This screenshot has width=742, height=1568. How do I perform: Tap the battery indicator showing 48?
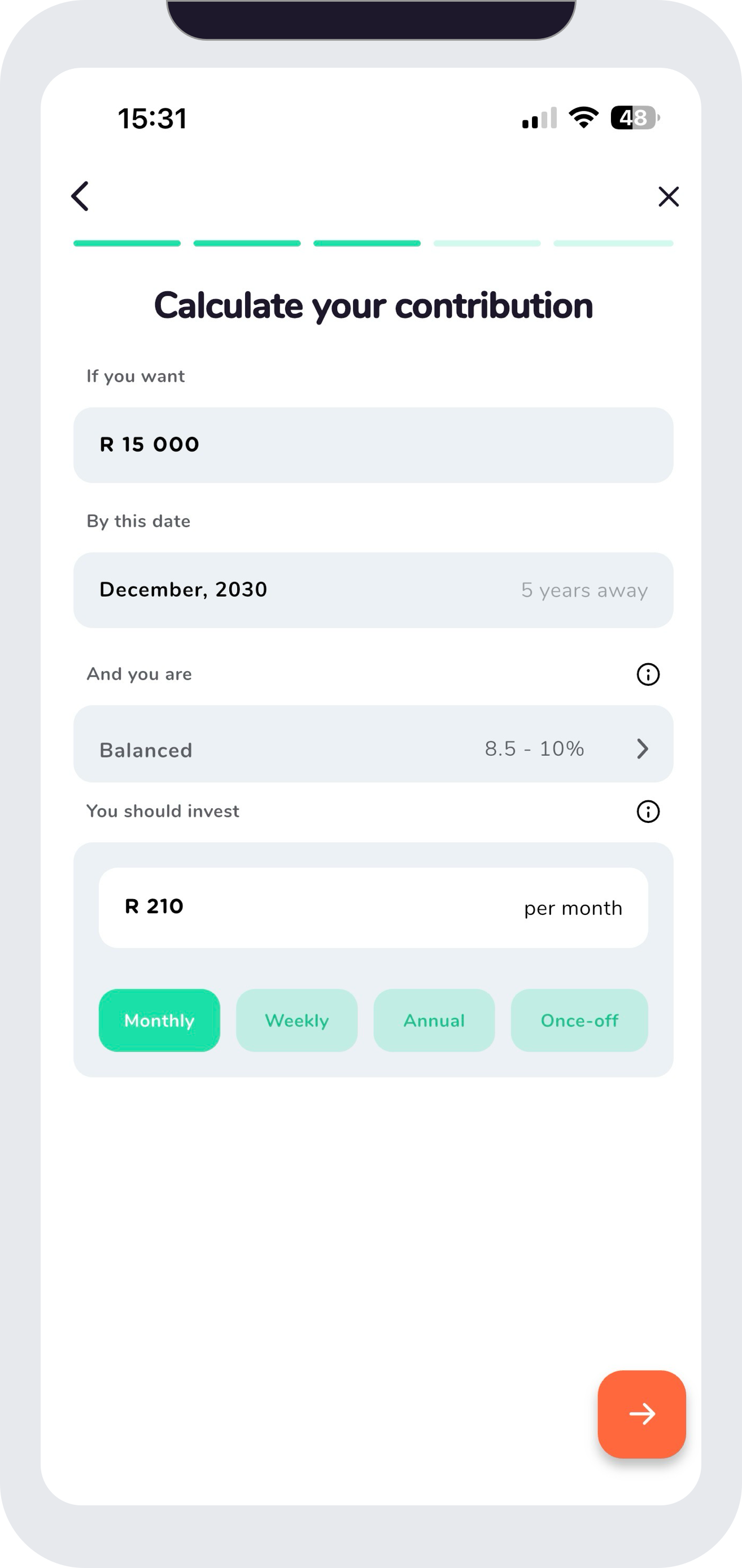point(632,119)
